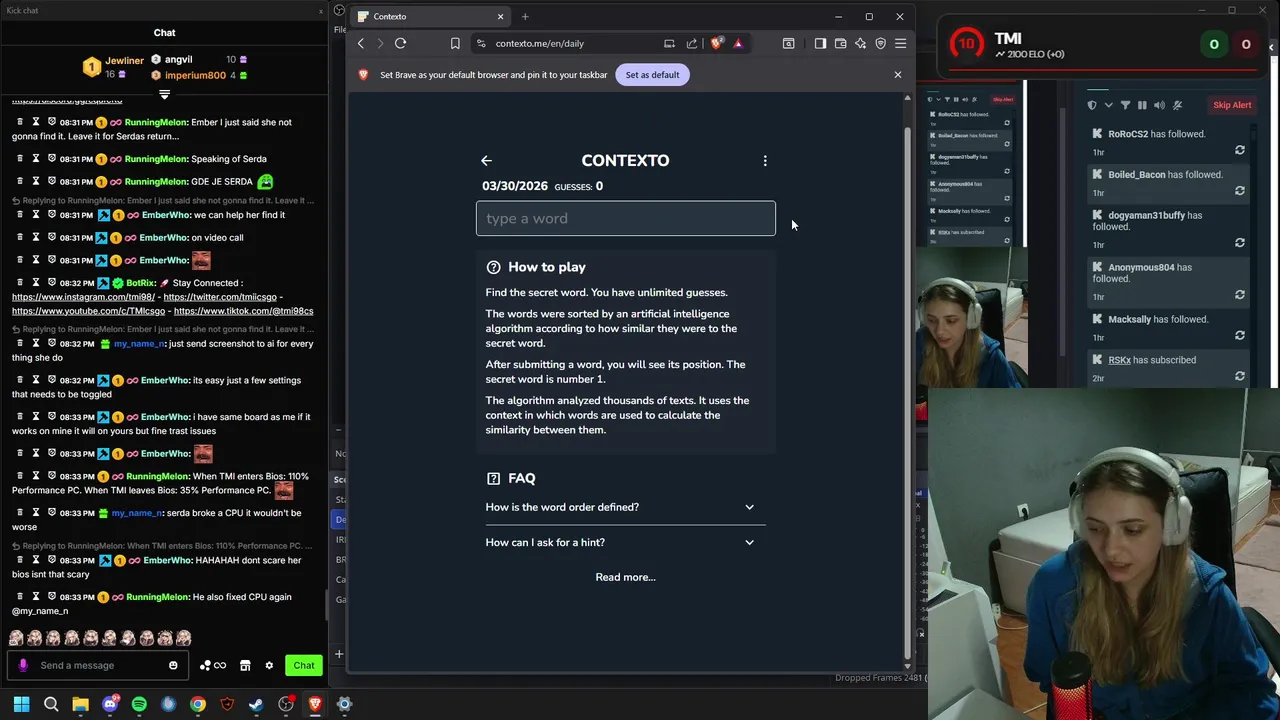Open Spotify from the taskbar

point(139,704)
